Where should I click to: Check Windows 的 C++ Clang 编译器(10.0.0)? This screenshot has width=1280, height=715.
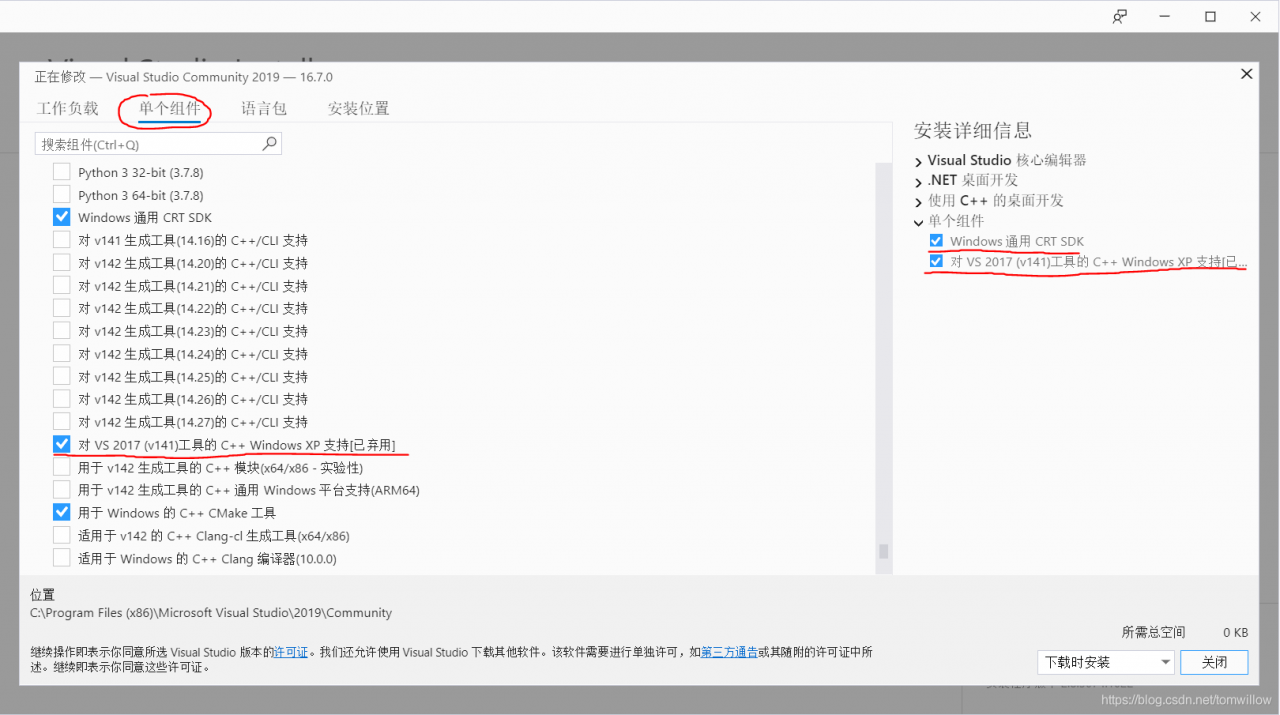pos(62,558)
